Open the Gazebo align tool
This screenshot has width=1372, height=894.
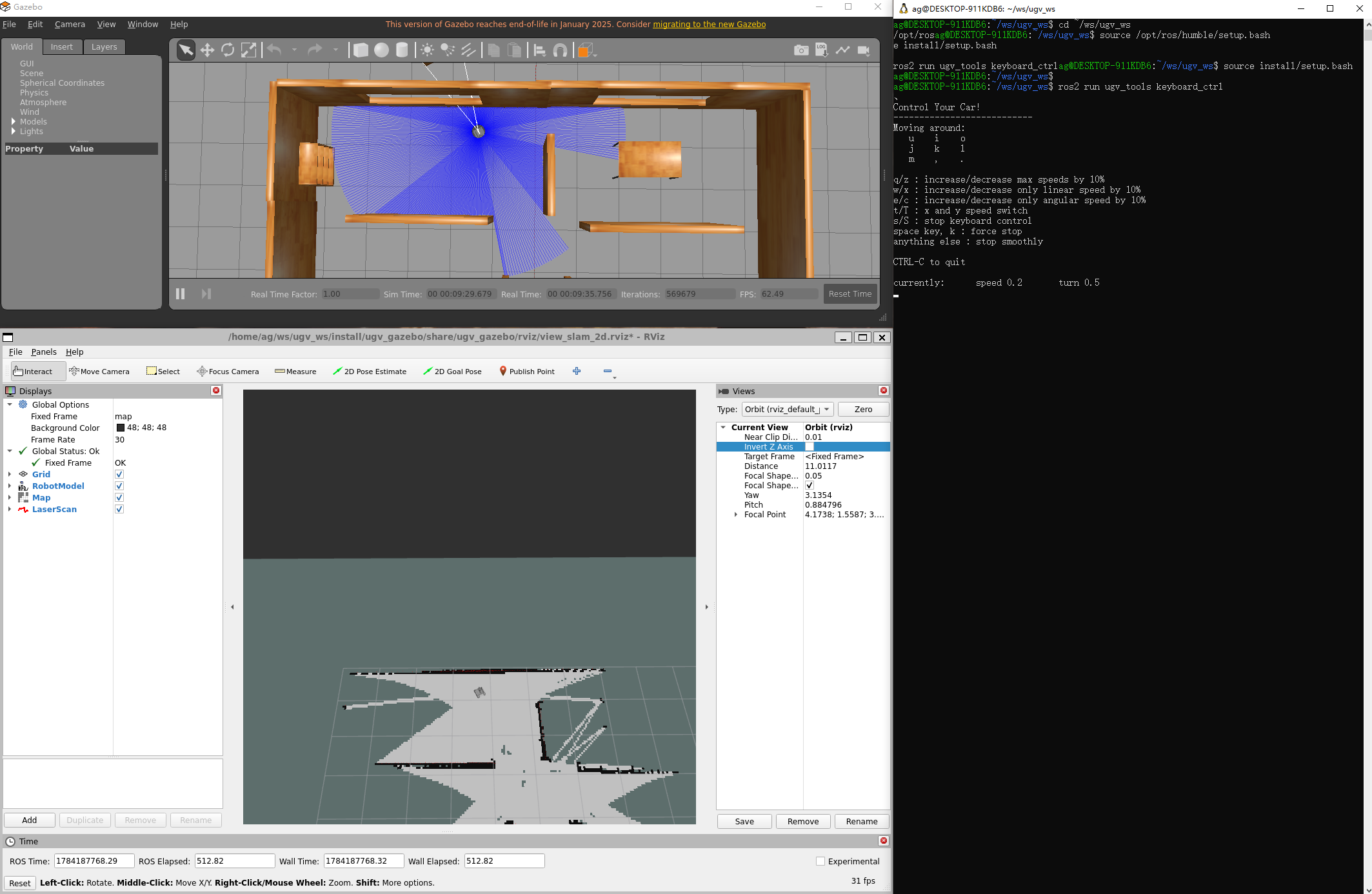[x=539, y=50]
